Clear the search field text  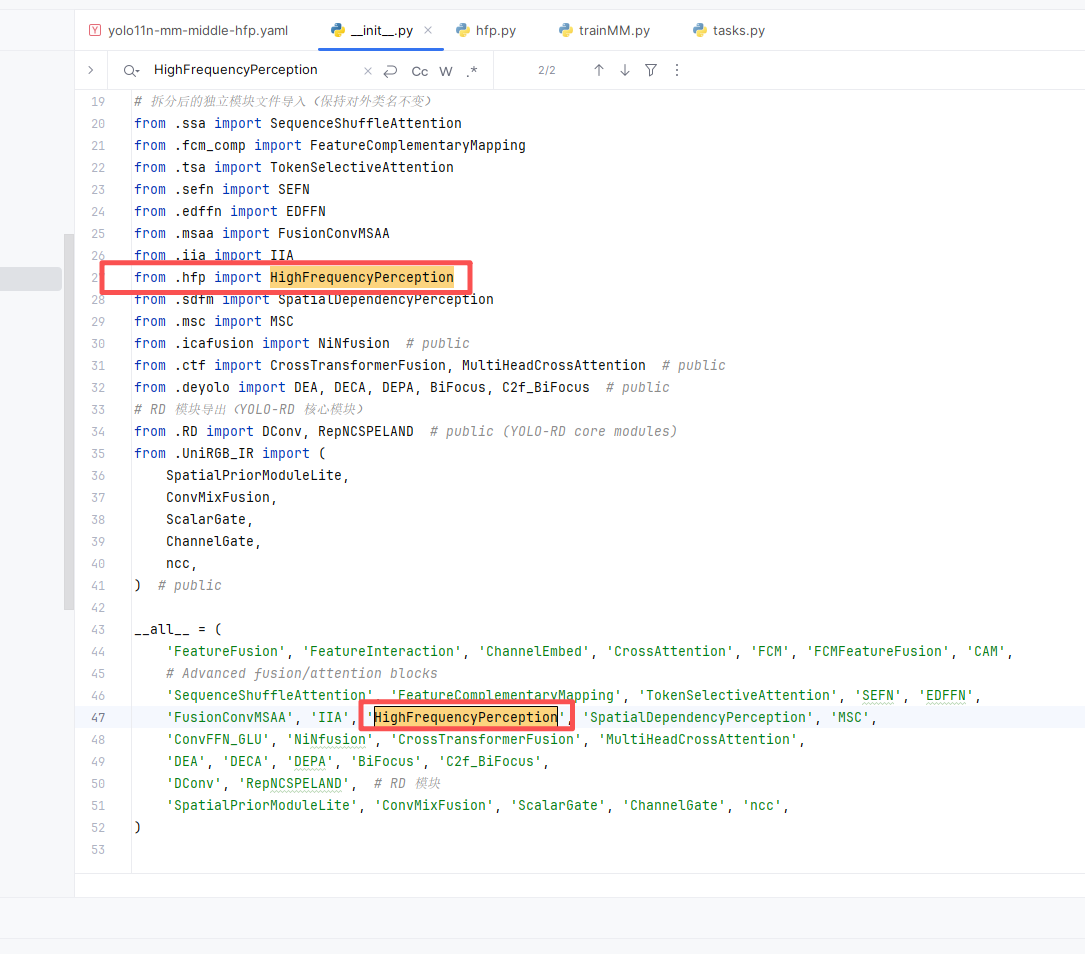click(x=368, y=71)
